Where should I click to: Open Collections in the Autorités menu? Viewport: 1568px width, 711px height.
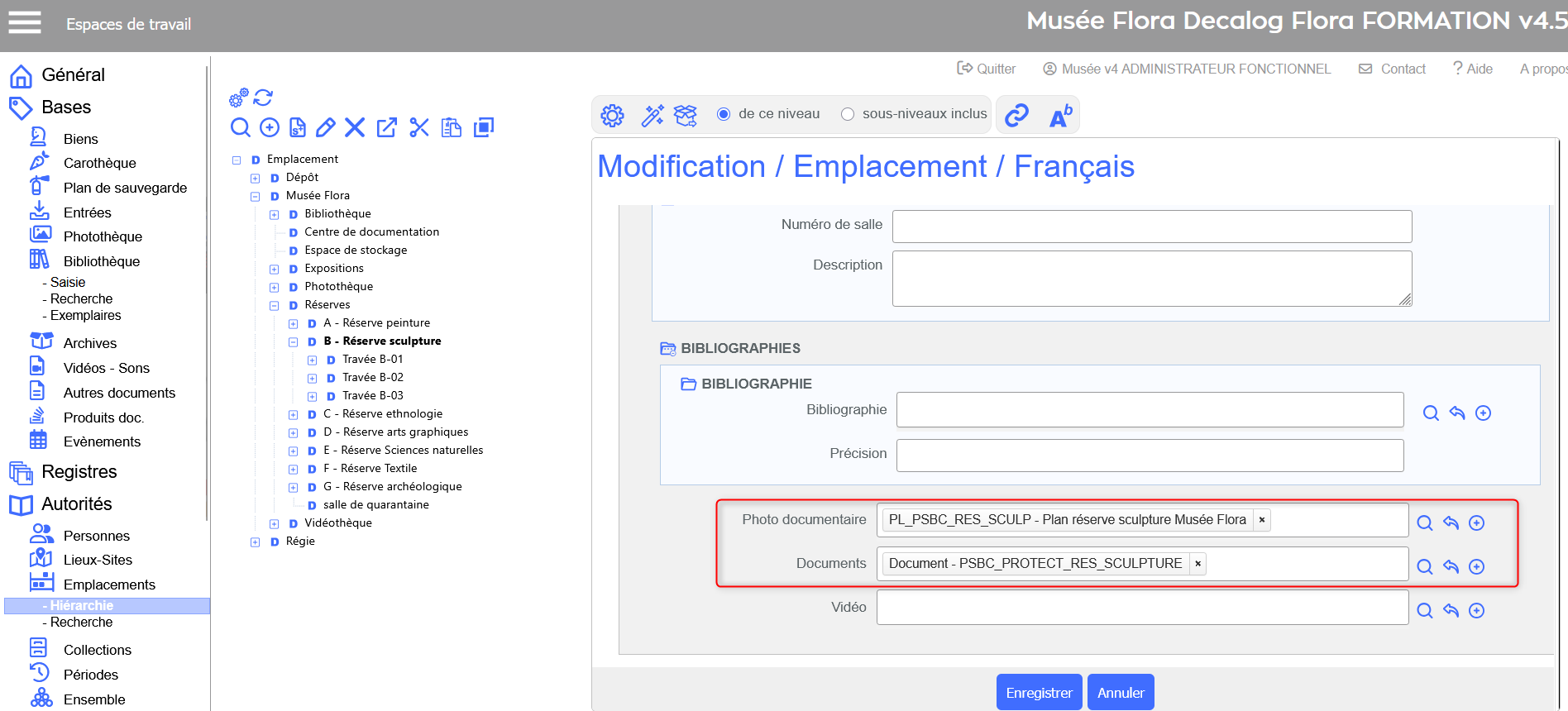[x=97, y=650]
